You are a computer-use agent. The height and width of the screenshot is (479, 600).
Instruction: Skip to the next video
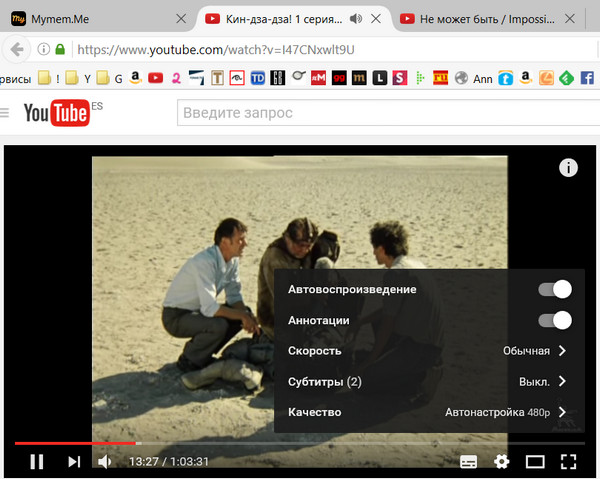(73, 461)
